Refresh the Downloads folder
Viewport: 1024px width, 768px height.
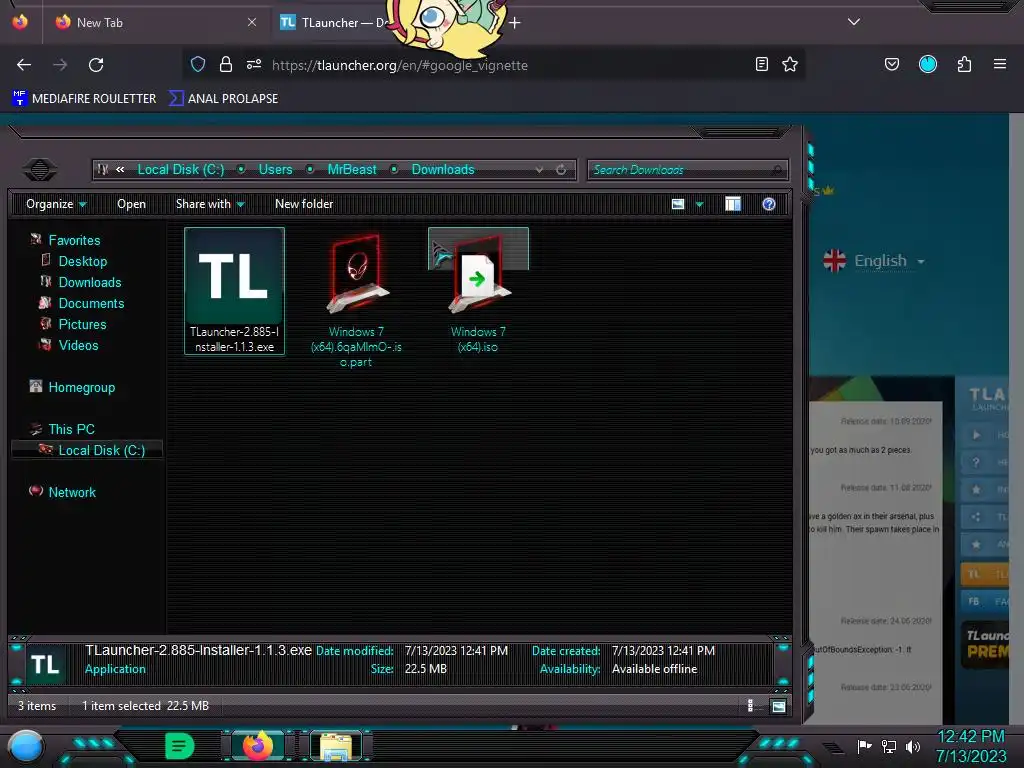561,170
